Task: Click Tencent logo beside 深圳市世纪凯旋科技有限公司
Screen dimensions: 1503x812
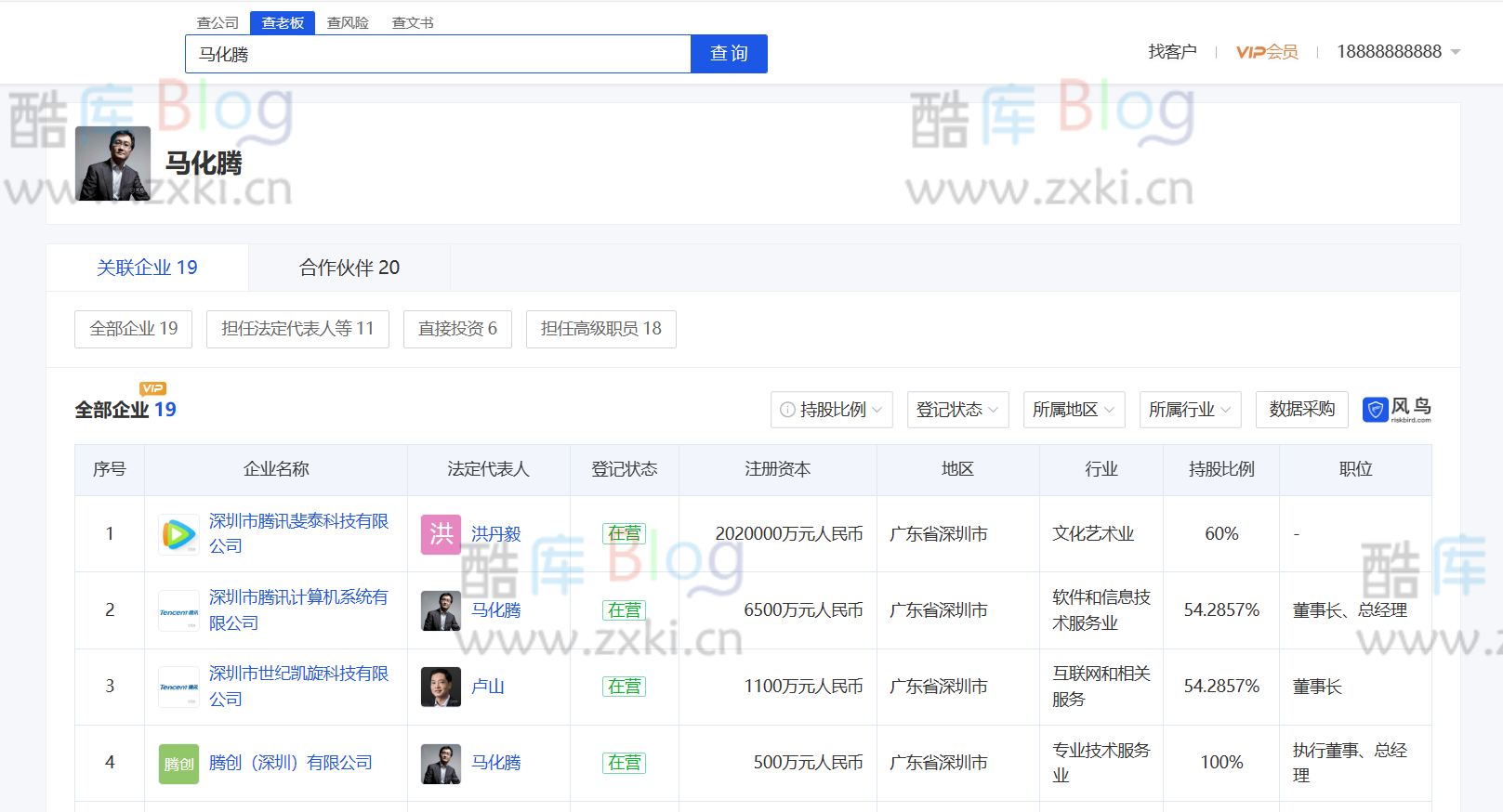Action: pyautogui.click(x=178, y=687)
